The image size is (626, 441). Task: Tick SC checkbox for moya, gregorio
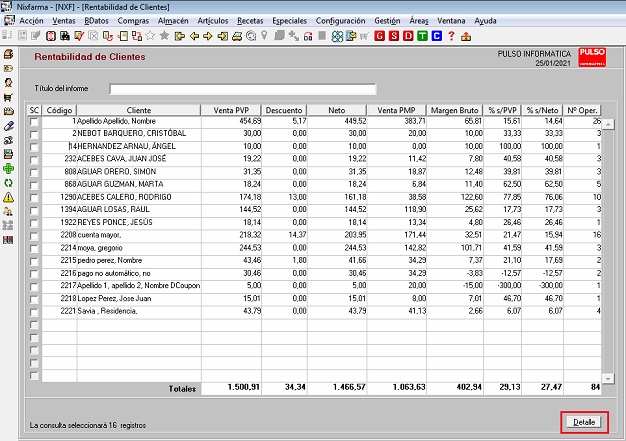coord(34,249)
